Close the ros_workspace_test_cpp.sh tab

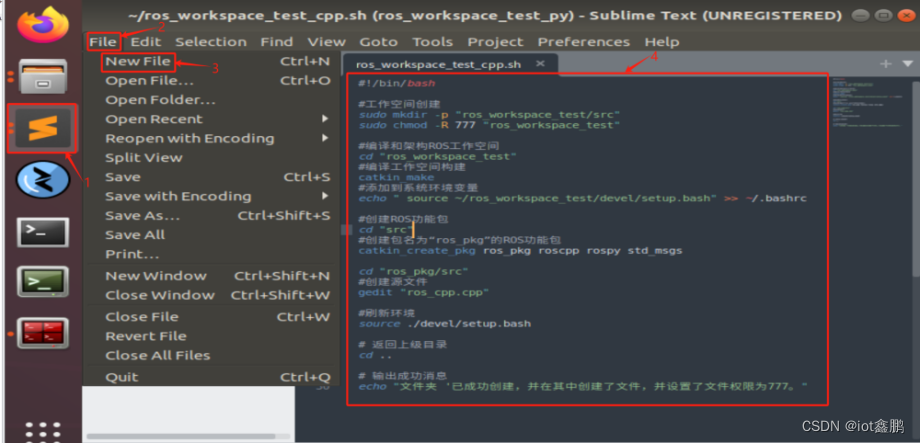tap(540, 63)
